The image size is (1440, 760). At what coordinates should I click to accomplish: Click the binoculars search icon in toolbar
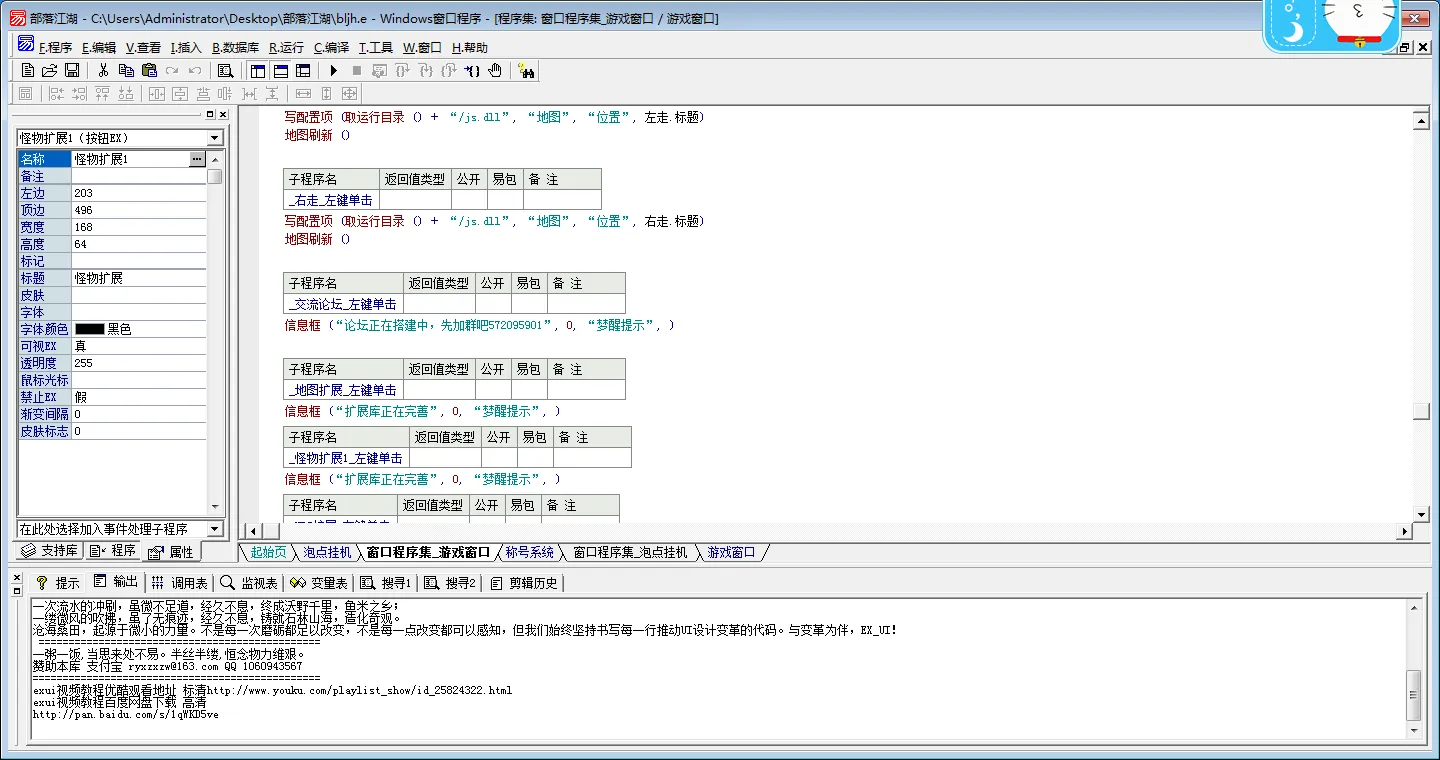[527, 71]
